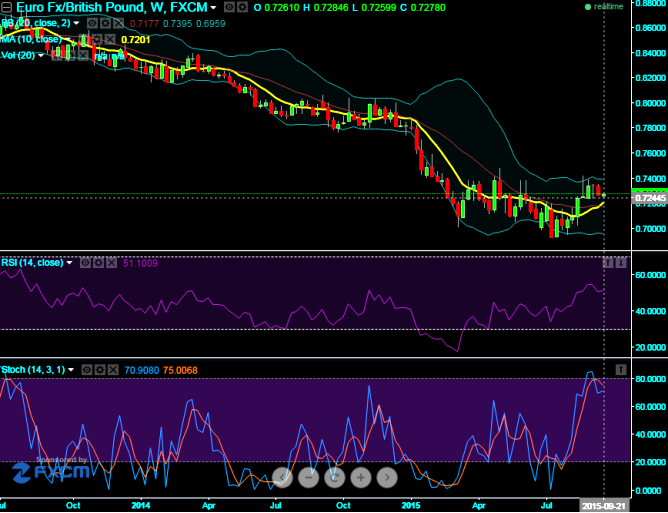
Task: Toggle main series visibility eye icon
Action: 229,7
